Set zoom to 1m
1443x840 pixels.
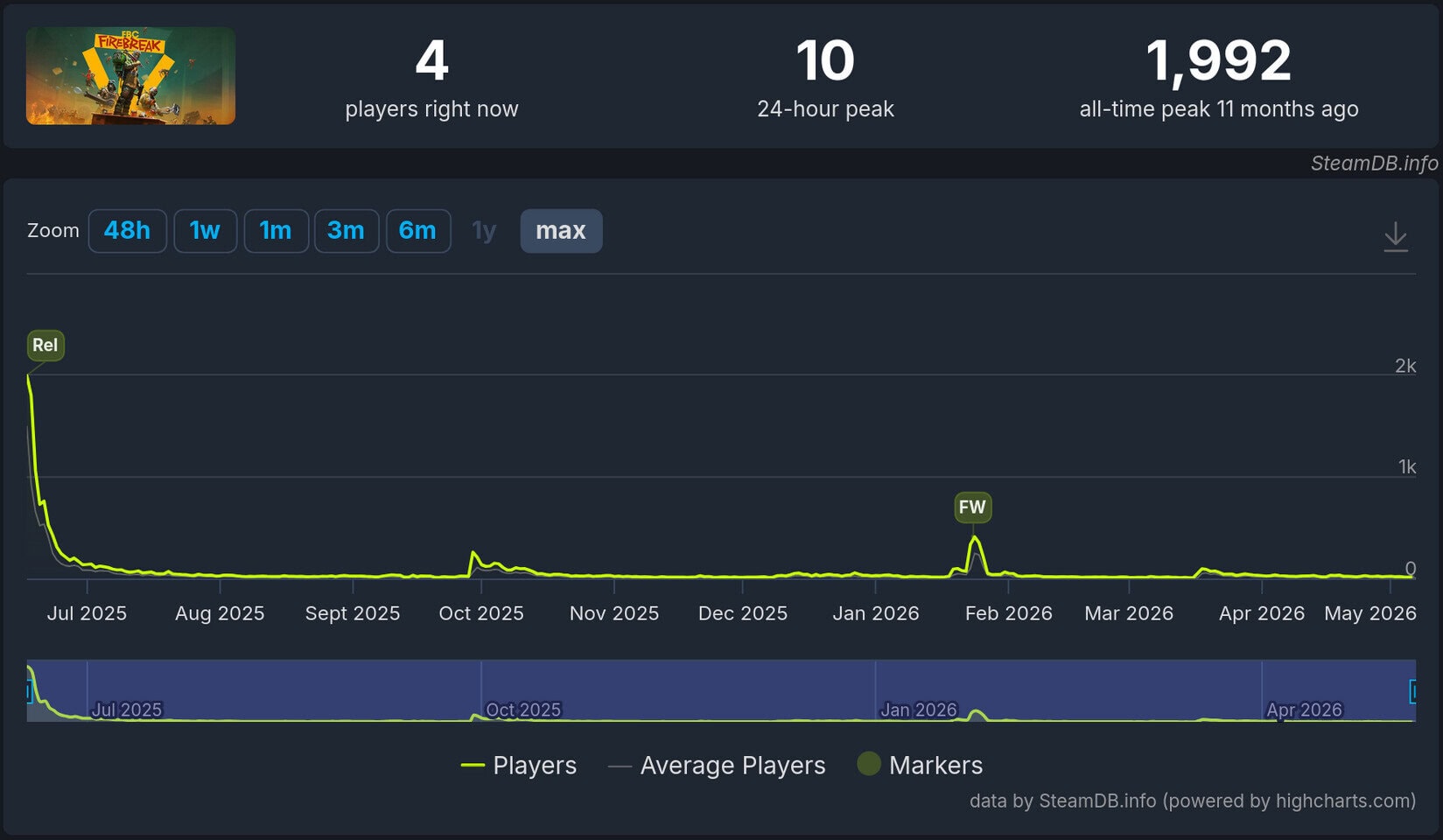click(x=276, y=231)
